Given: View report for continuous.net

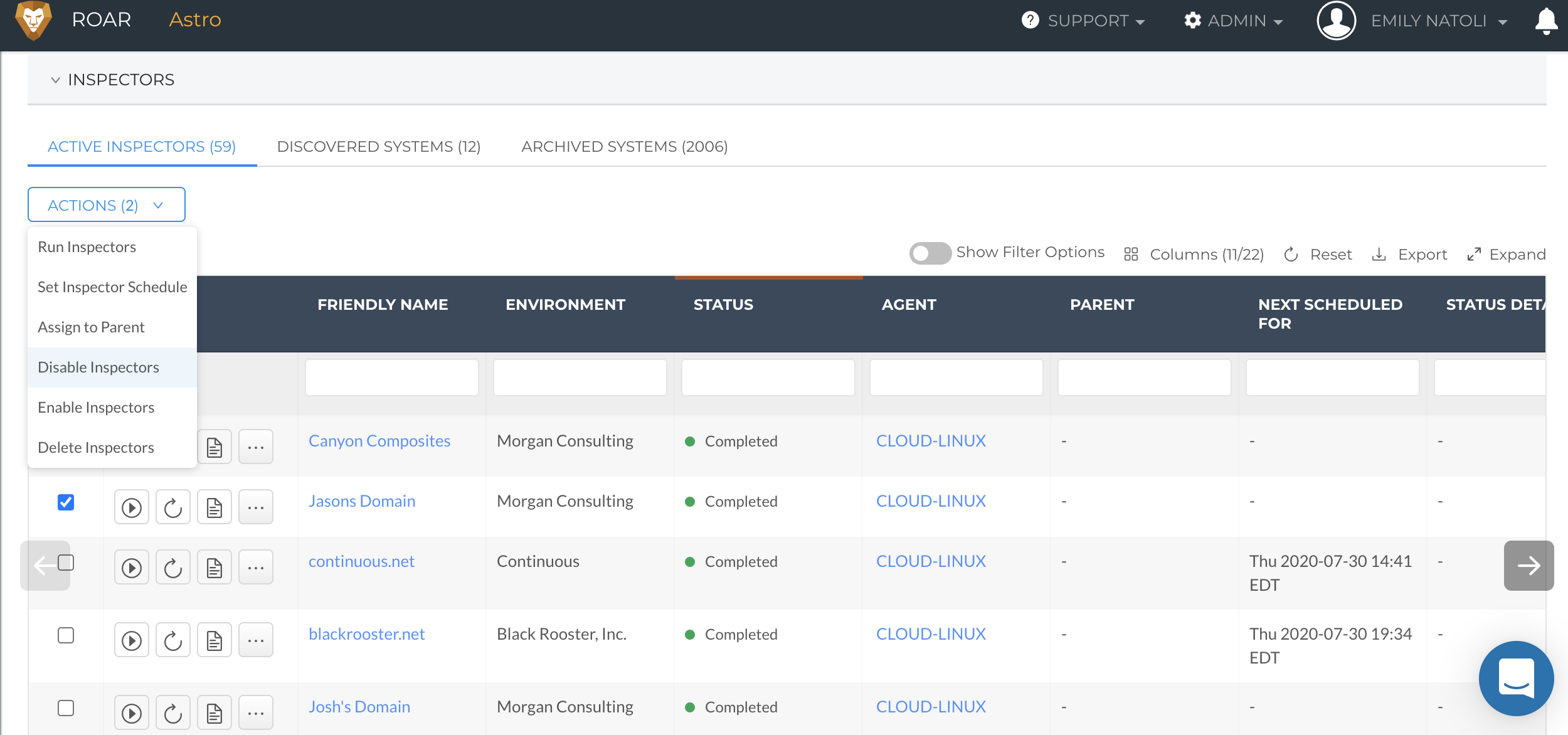Looking at the screenshot, I should pyautogui.click(x=215, y=568).
